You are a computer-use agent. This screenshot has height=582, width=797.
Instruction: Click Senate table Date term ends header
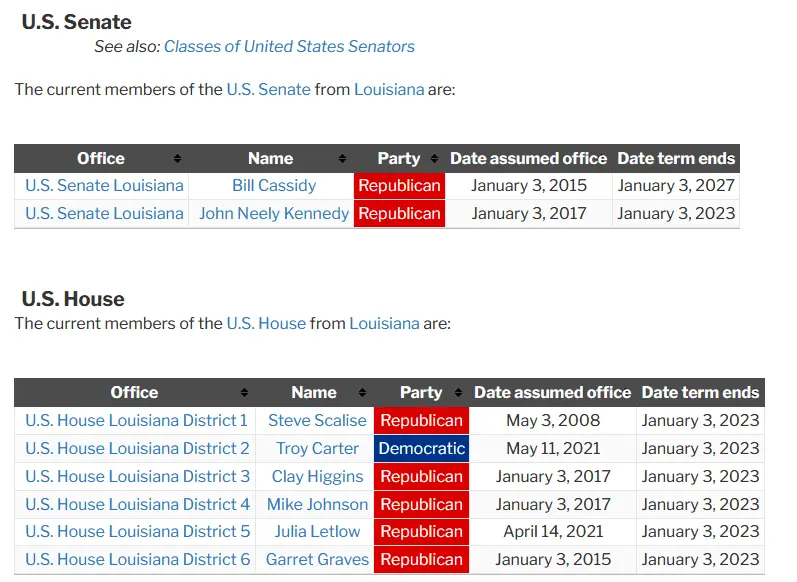coord(676,159)
